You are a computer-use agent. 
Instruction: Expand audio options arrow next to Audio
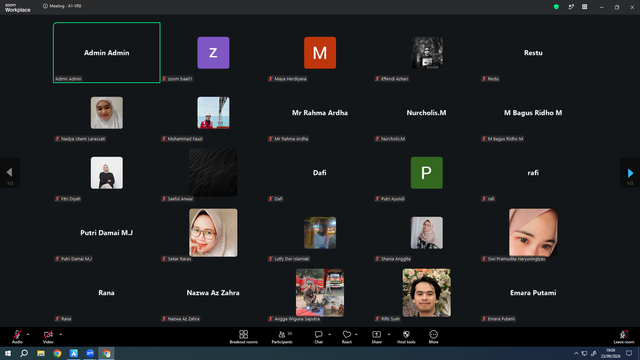(x=28, y=334)
